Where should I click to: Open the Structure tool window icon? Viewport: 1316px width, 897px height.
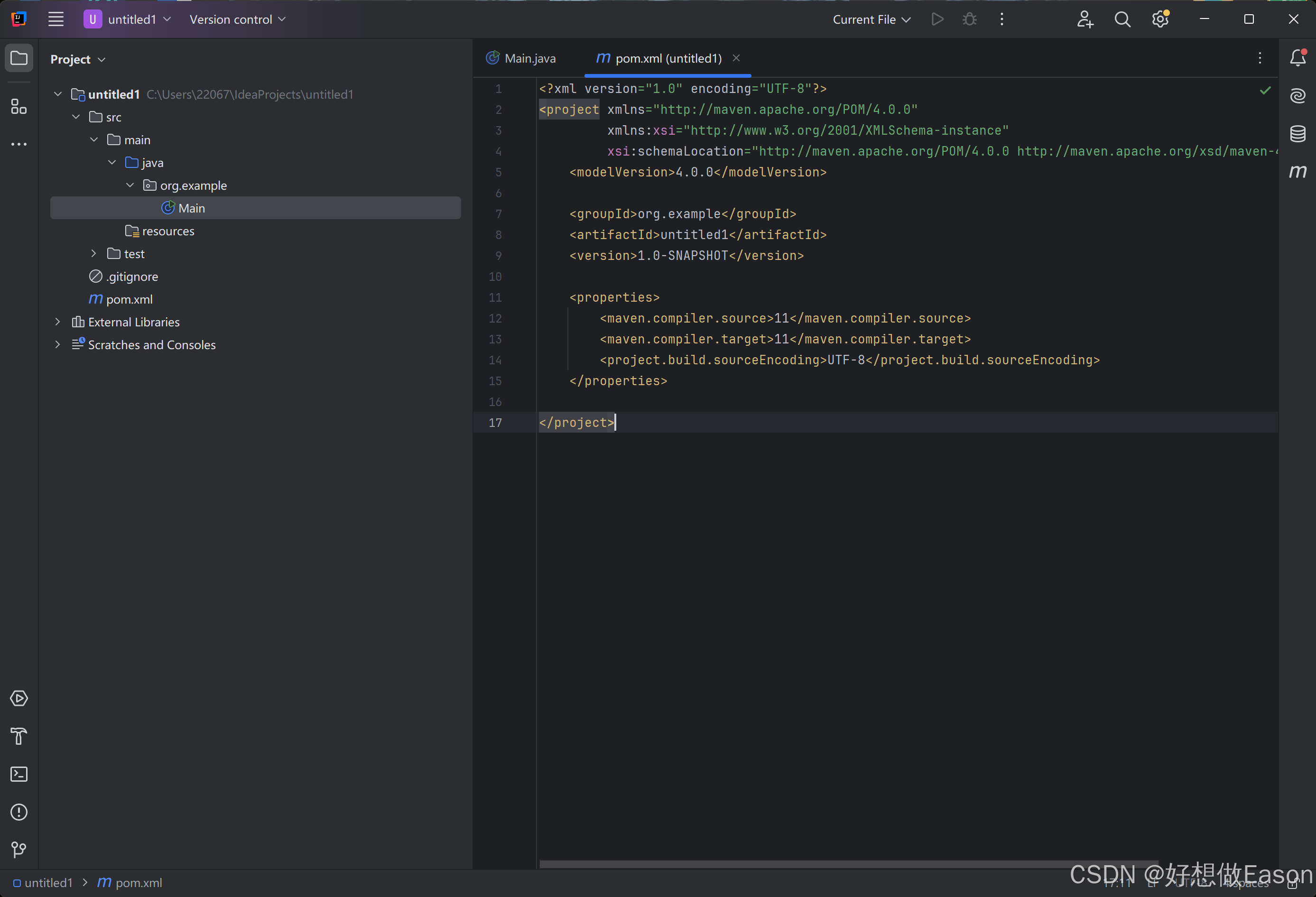19,106
